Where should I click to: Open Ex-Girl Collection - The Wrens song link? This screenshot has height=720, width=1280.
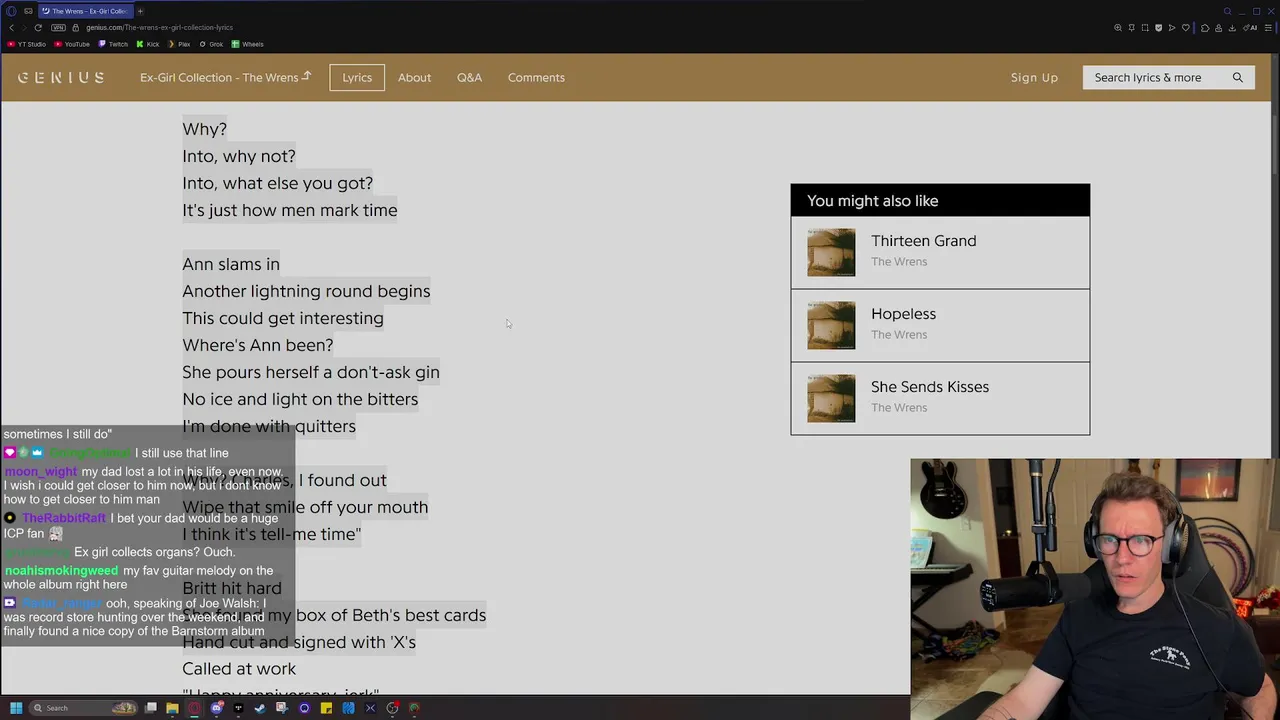click(x=225, y=77)
